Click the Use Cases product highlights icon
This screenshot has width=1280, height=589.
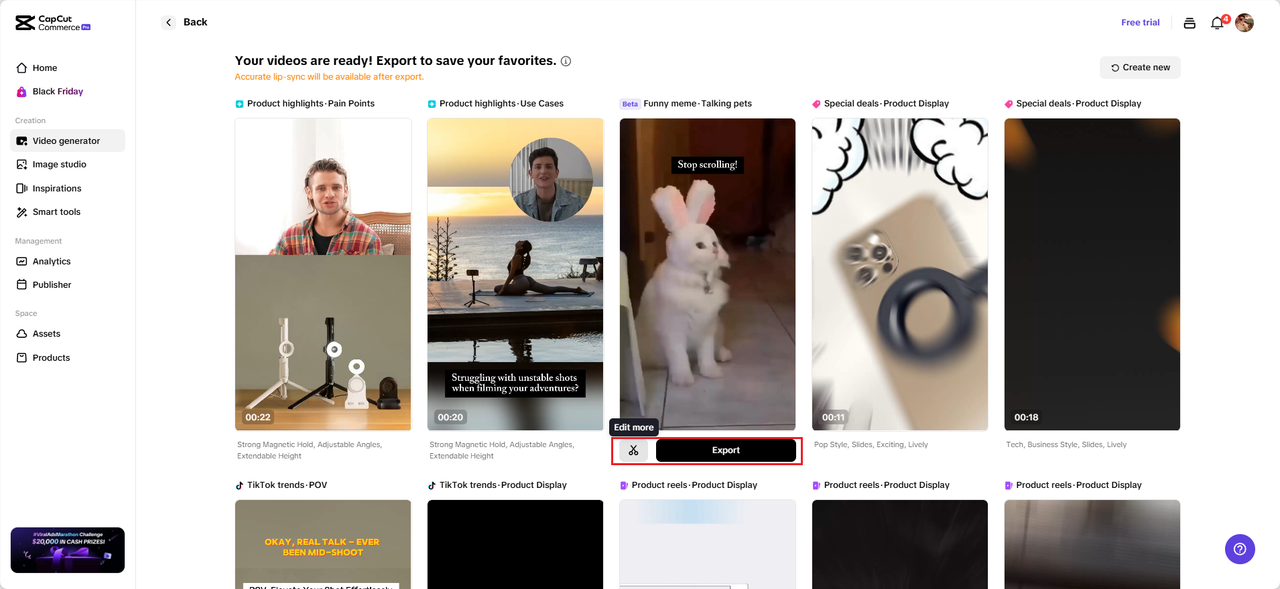432,104
